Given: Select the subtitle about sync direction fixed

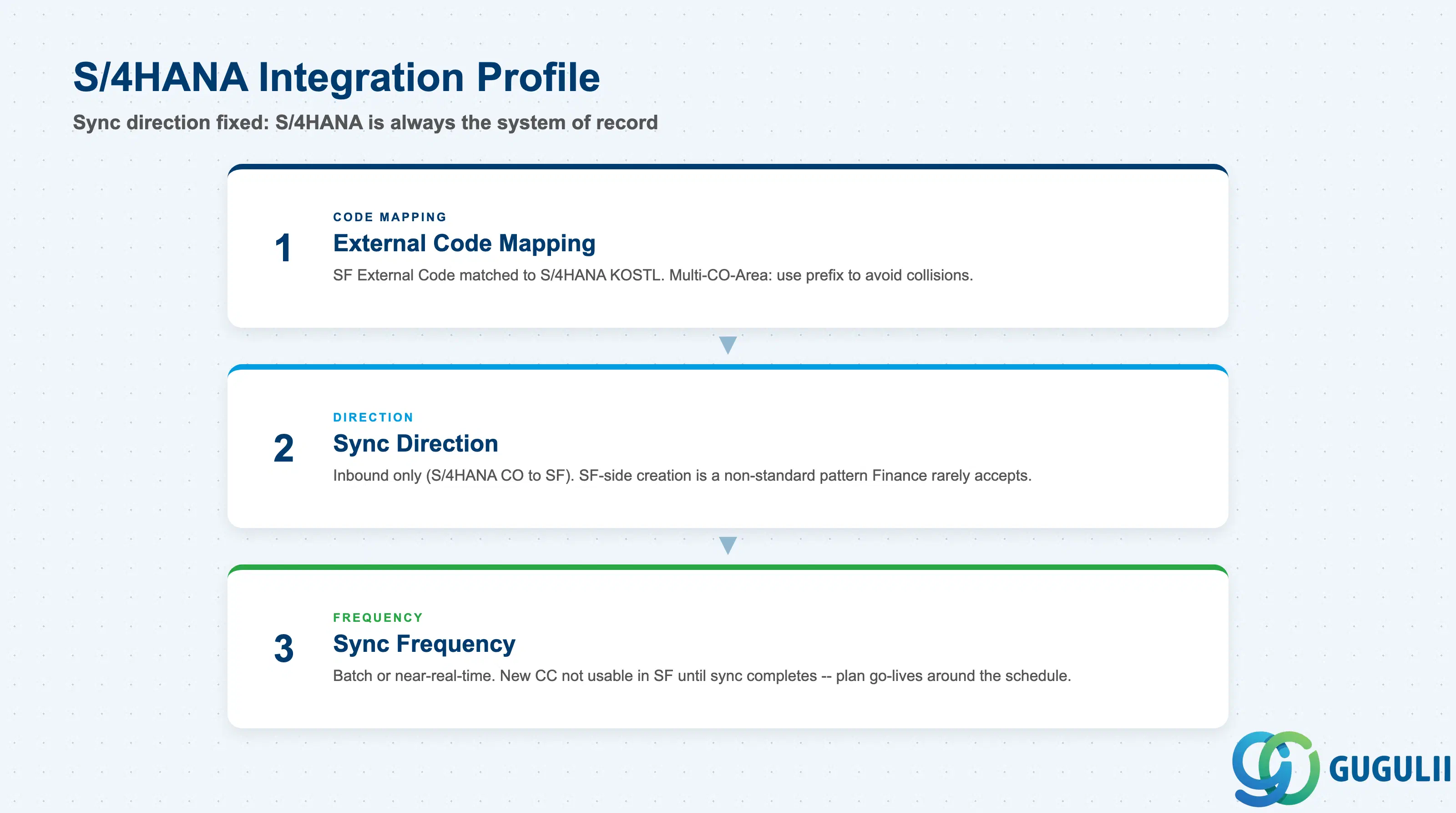Looking at the screenshot, I should point(365,123).
